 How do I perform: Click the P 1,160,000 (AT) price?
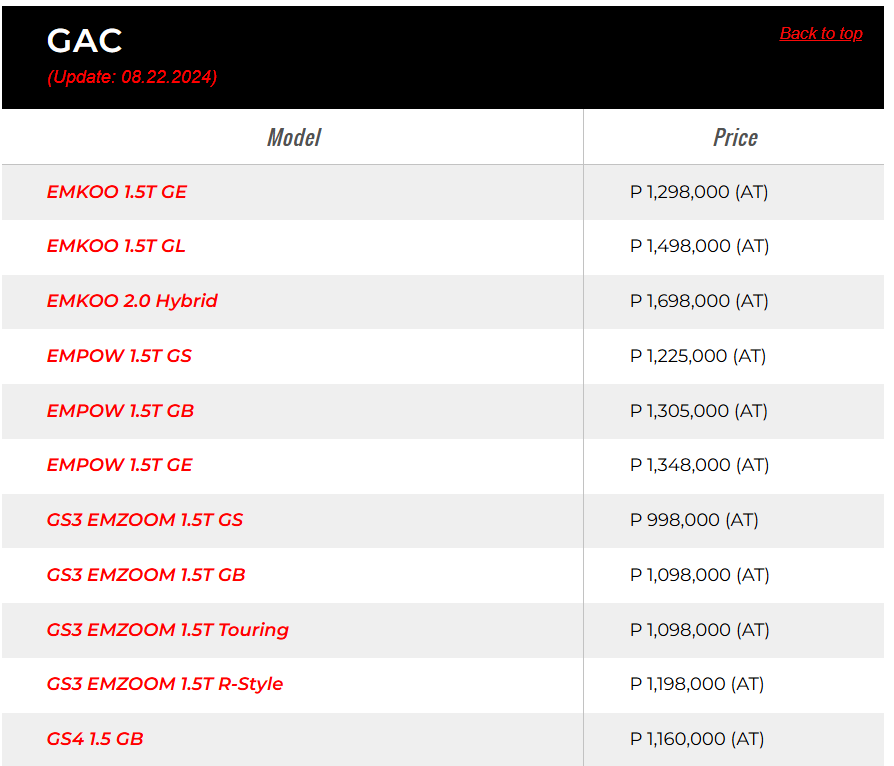coord(697,739)
